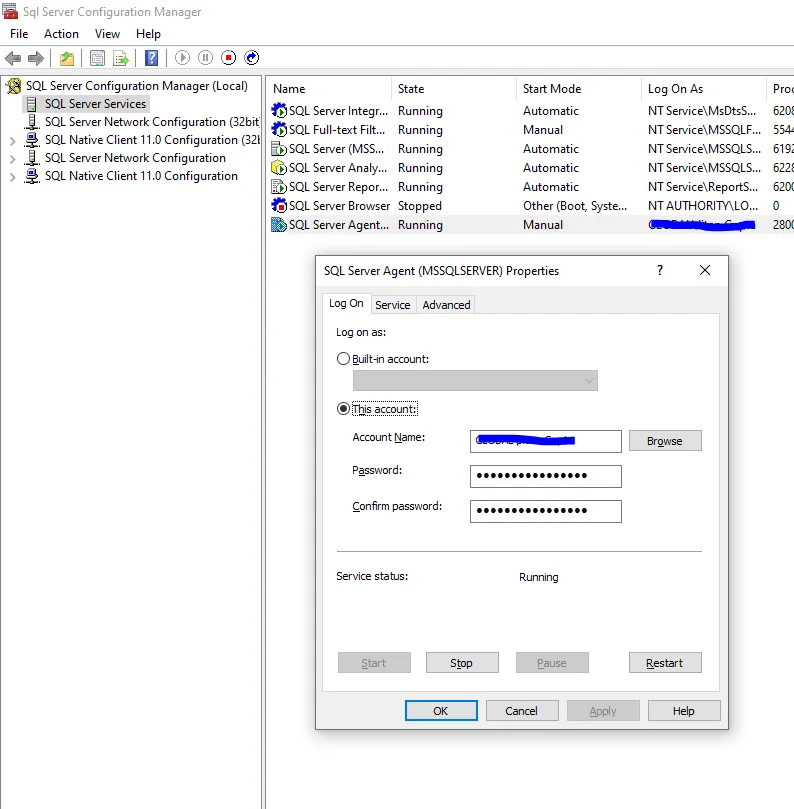Click the SQL Server Browser service icon
Screen dimensions: 794x809
point(279,206)
